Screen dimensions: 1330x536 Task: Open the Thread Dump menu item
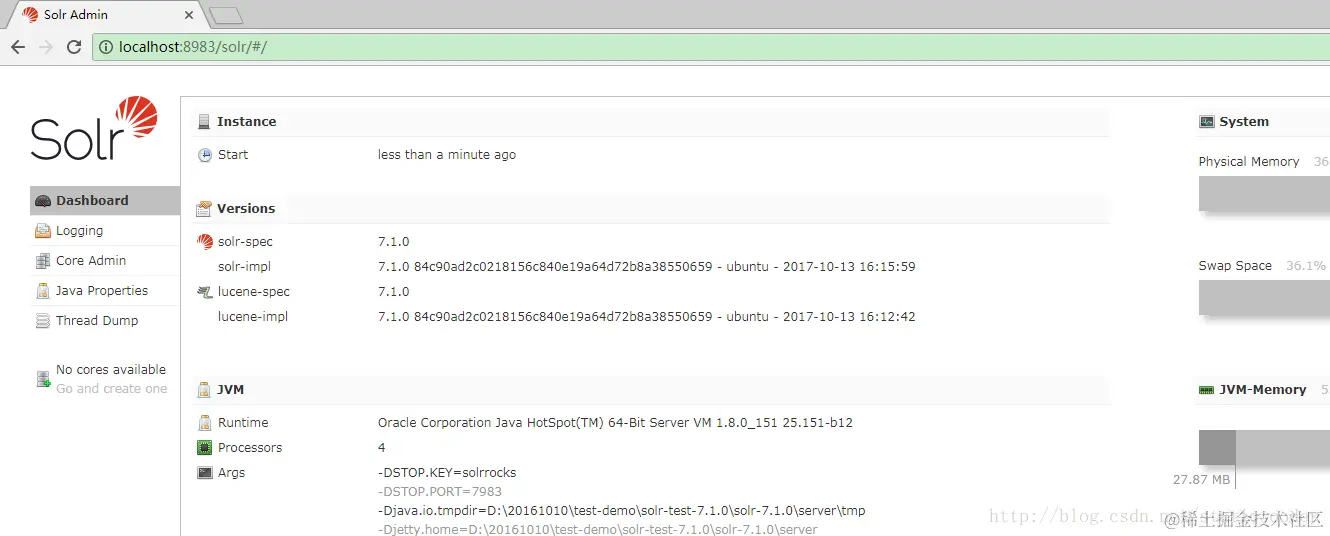105,320
